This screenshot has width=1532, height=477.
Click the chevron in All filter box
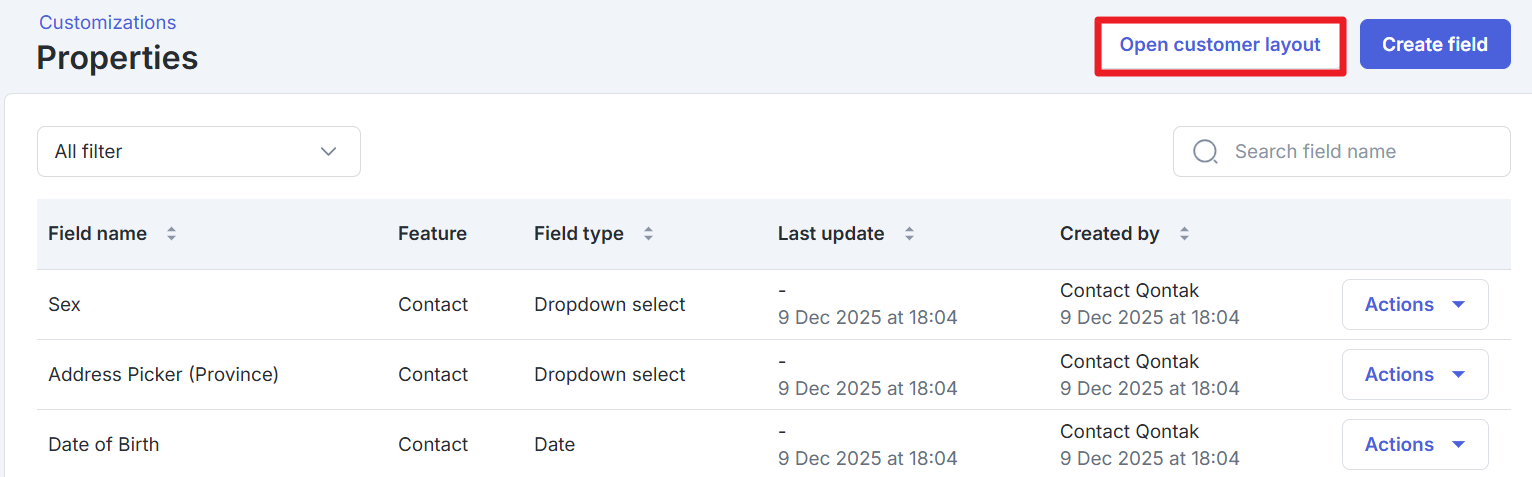coord(328,152)
